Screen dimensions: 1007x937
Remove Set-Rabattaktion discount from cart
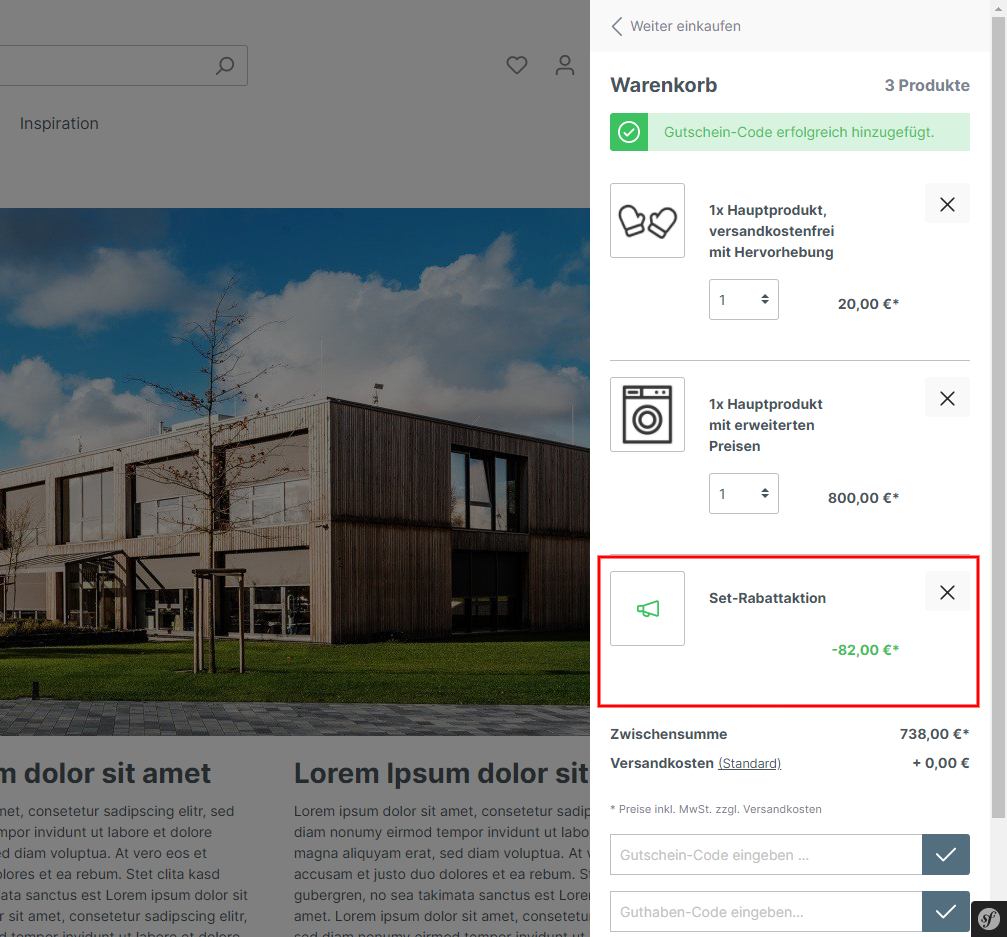click(947, 592)
